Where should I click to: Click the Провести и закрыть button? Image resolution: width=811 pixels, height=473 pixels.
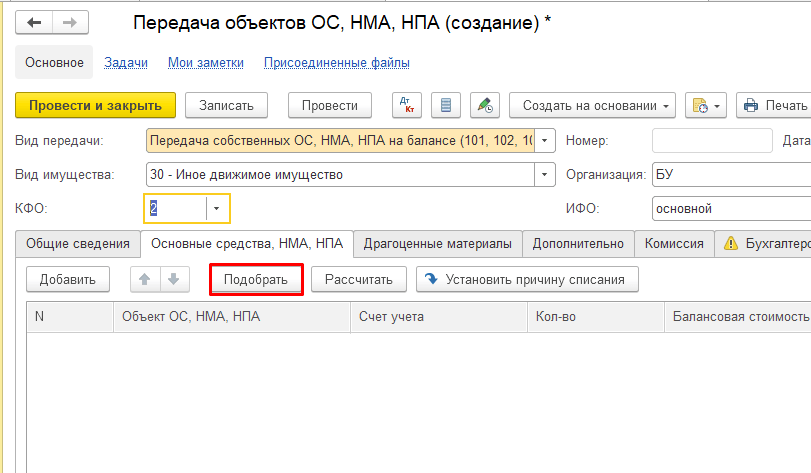tap(95, 105)
